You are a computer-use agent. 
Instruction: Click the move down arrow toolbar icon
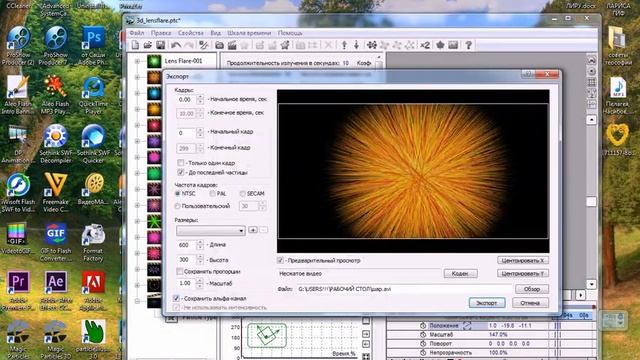356,45
